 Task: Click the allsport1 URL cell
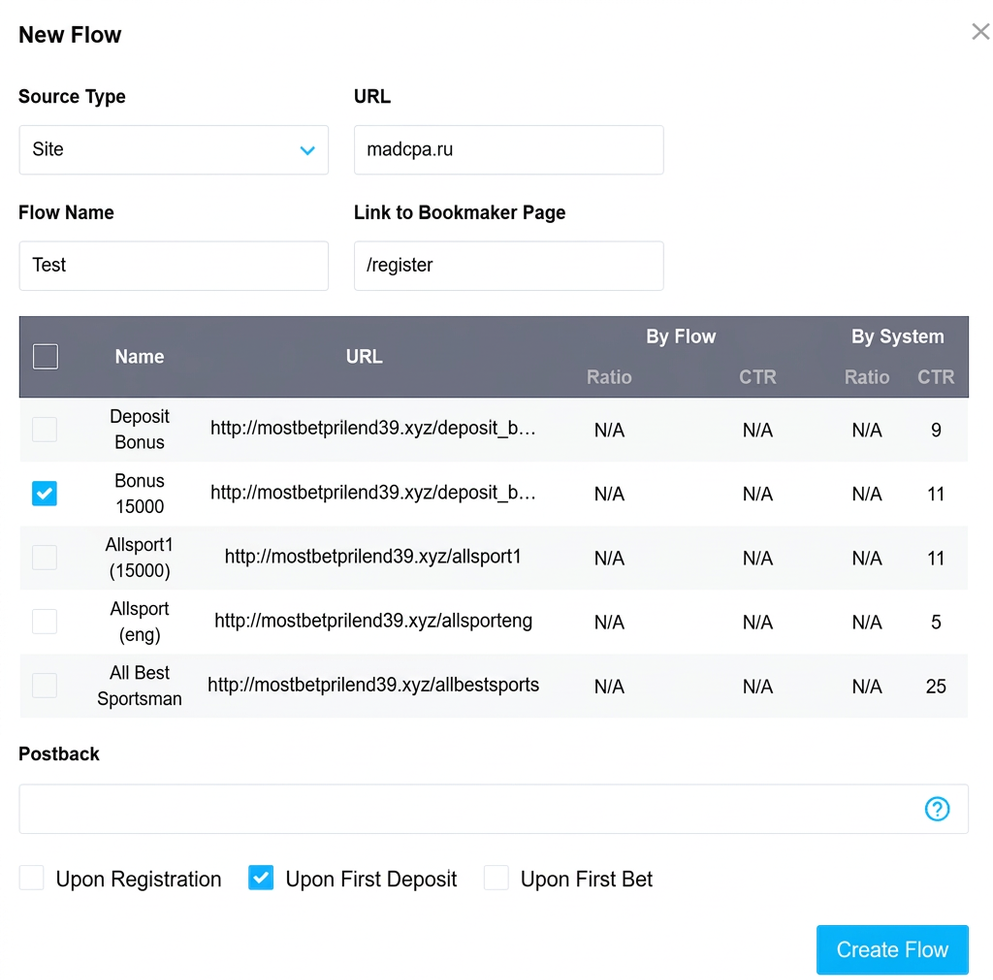coord(373,557)
